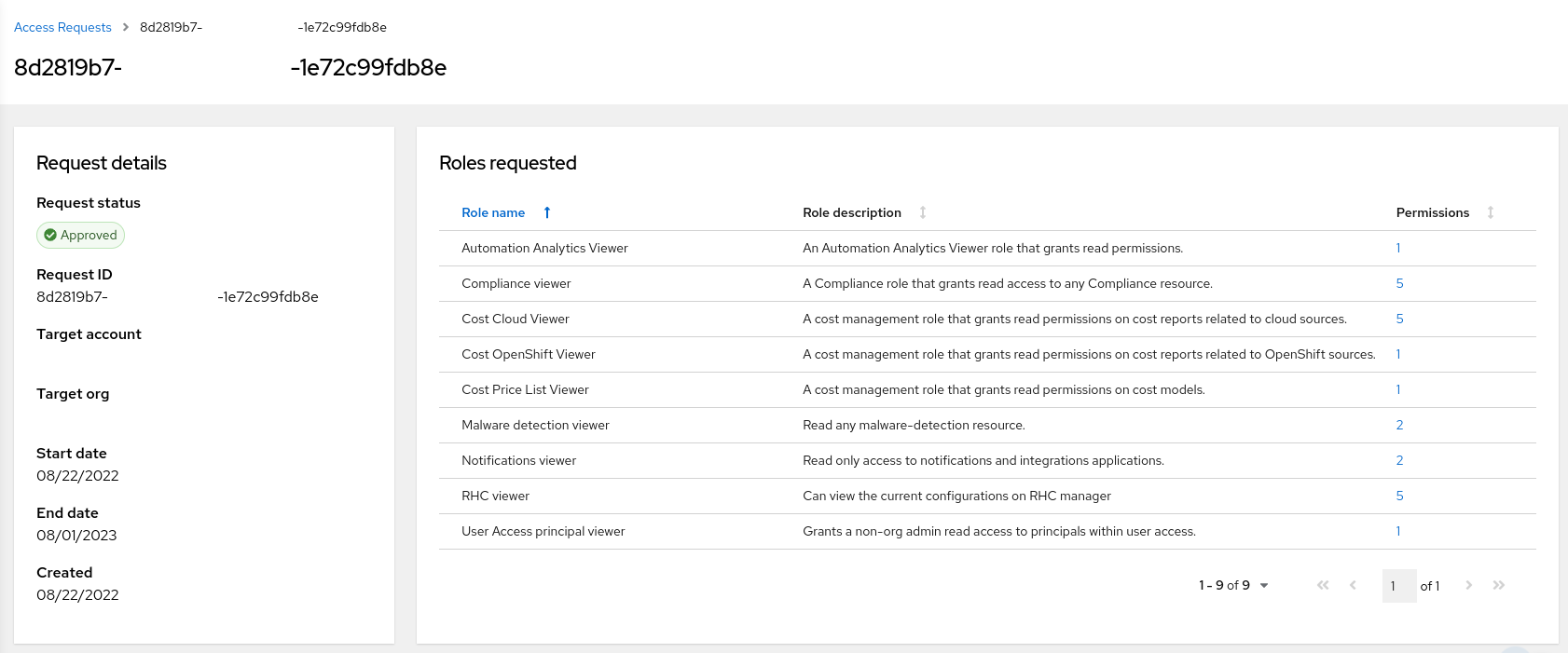The image size is (1568, 653).
Task: Click the current page number input field
Action: click(1398, 586)
